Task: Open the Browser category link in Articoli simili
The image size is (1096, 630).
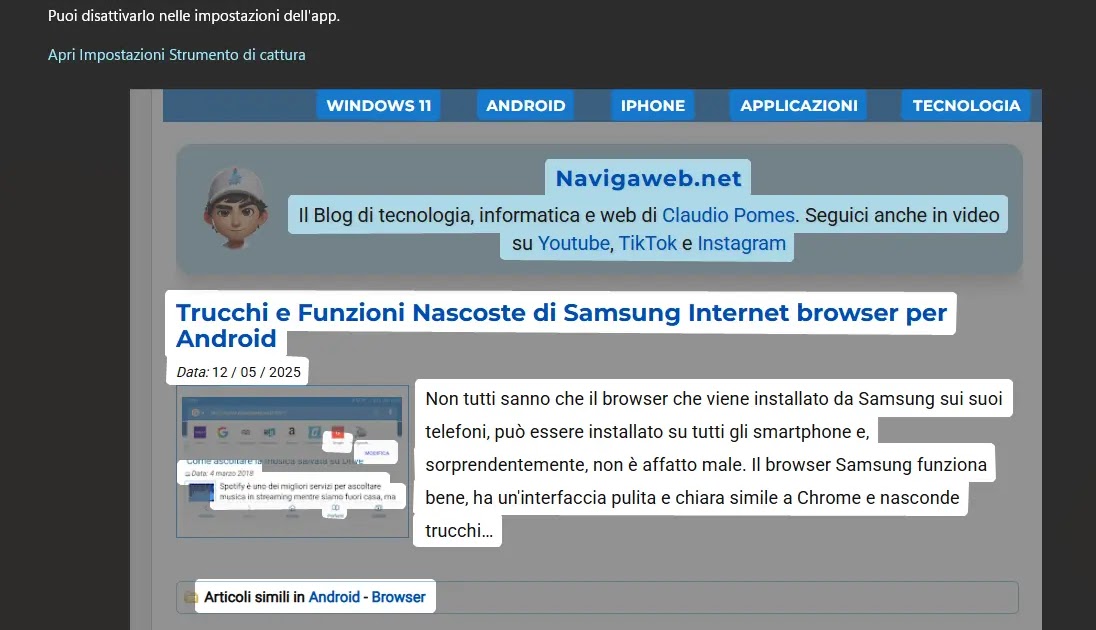Action: 398,597
